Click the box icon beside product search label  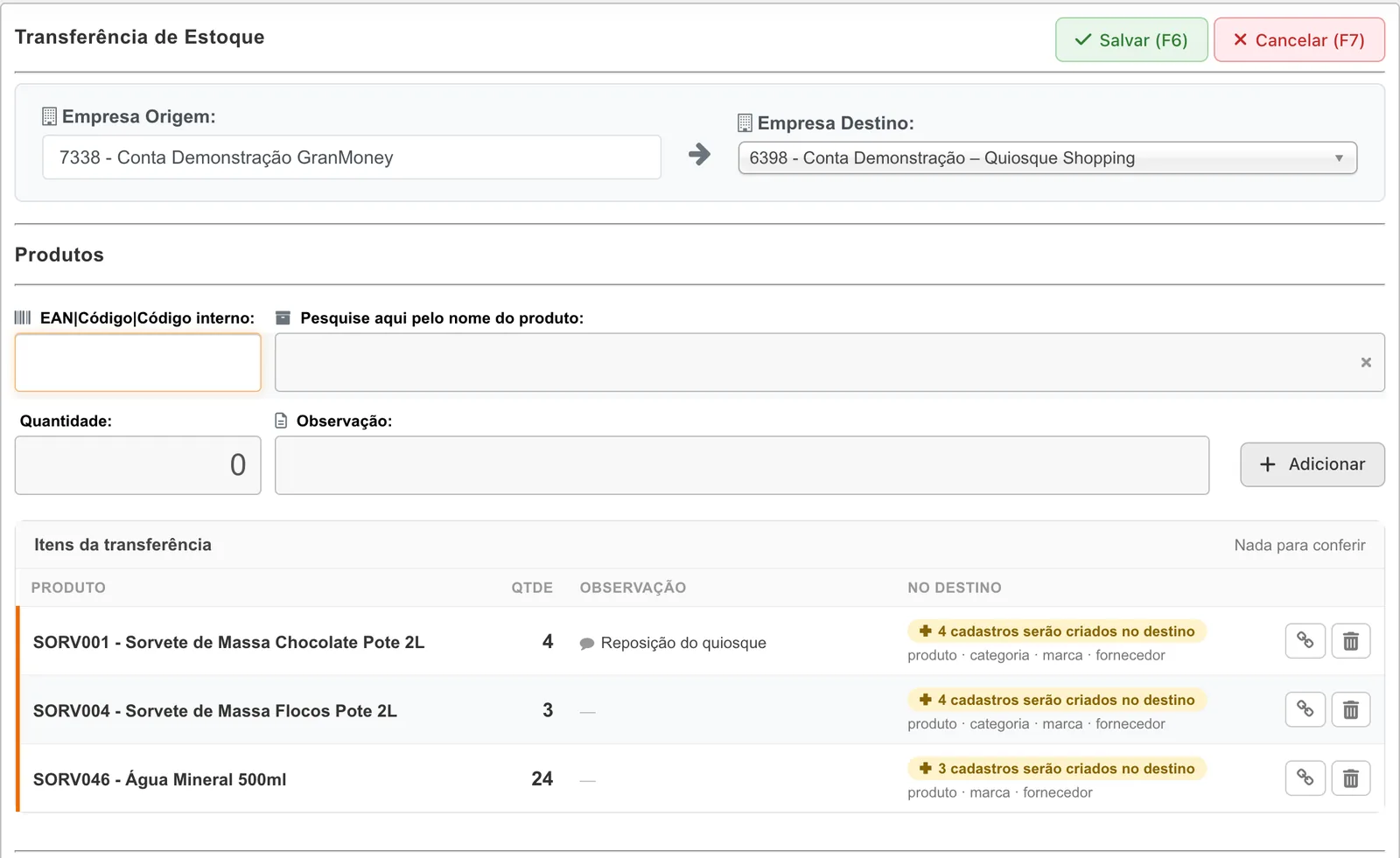click(283, 317)
